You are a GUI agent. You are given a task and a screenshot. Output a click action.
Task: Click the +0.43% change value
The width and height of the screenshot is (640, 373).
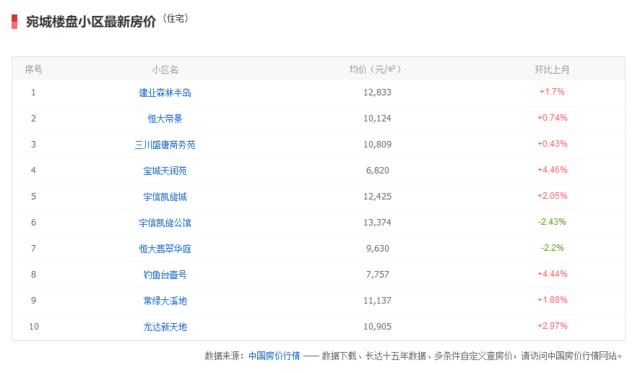click(552, 144)
